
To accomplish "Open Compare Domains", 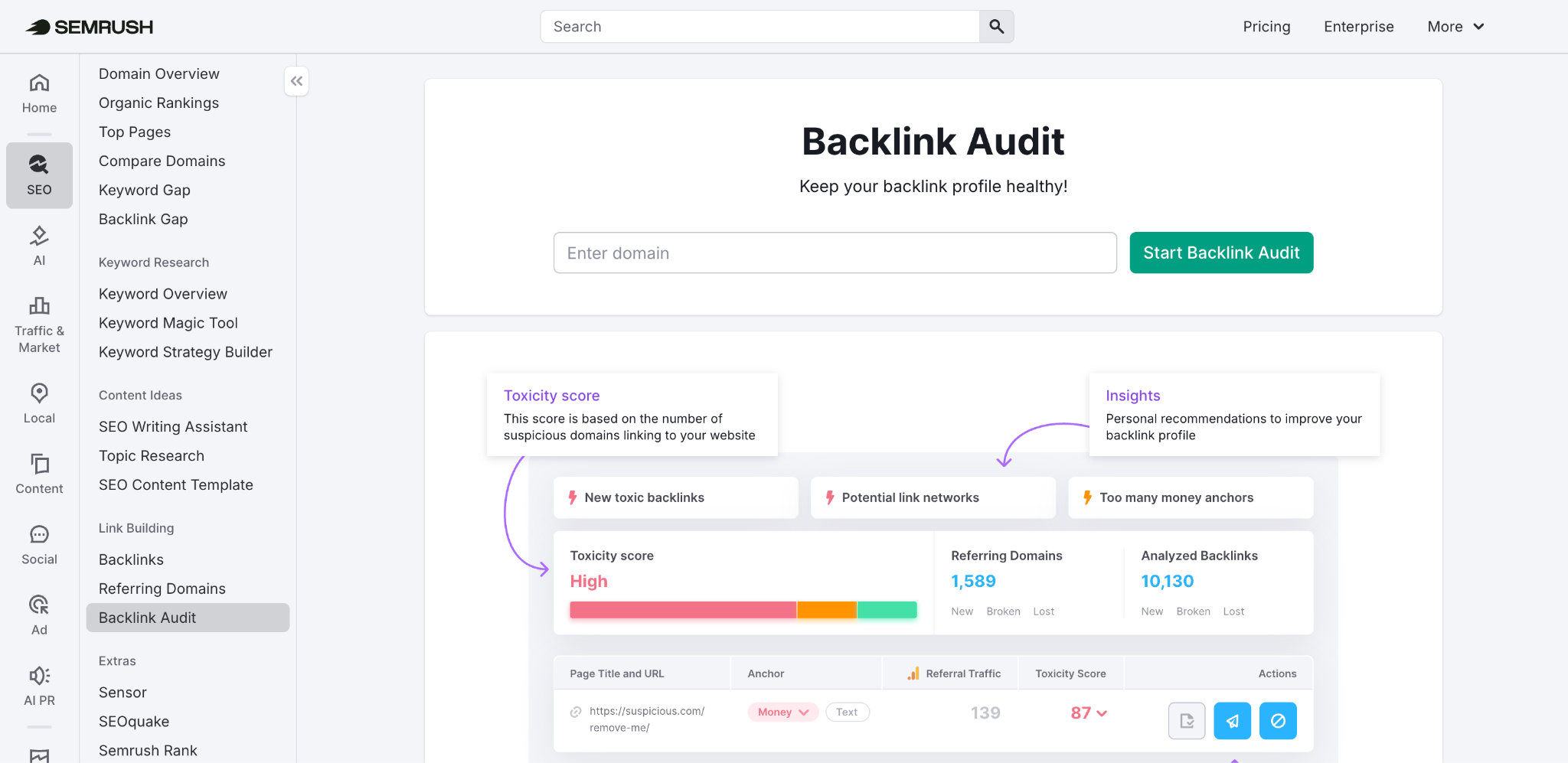I will (162, 161).
